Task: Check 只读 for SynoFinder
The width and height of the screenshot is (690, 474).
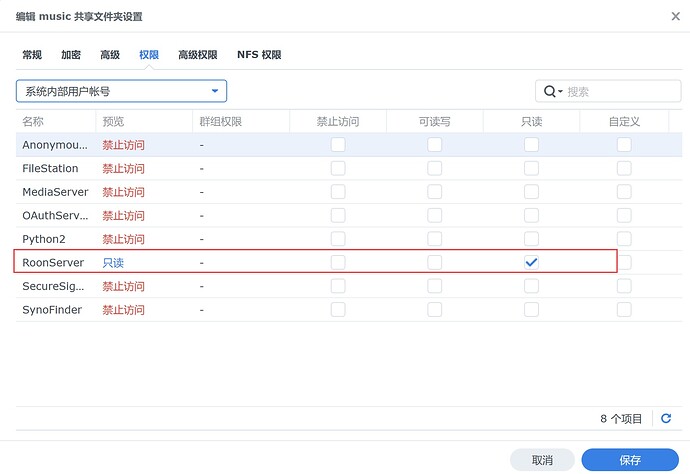Action: [531, 310]
